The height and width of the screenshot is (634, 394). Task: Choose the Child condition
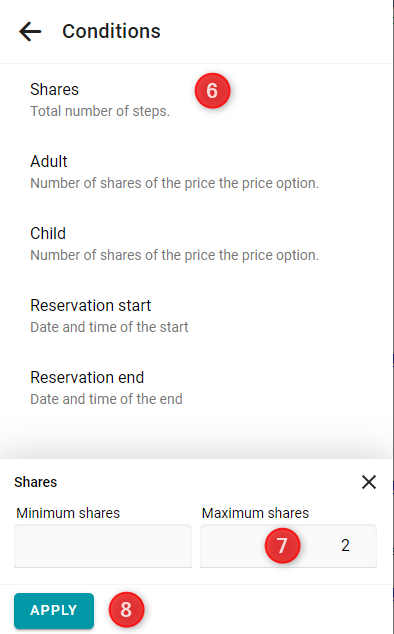coord(197,244)
